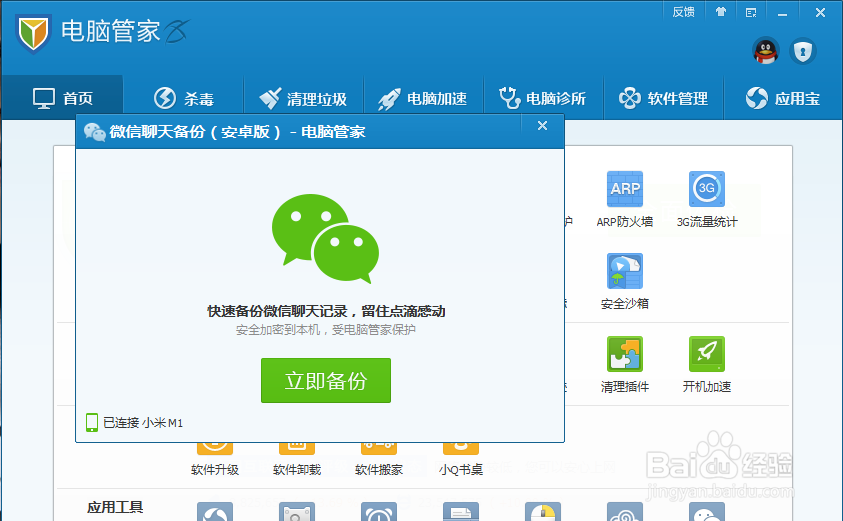
Task: Open the 安全沙箱 tool icon
Action: 625,271
